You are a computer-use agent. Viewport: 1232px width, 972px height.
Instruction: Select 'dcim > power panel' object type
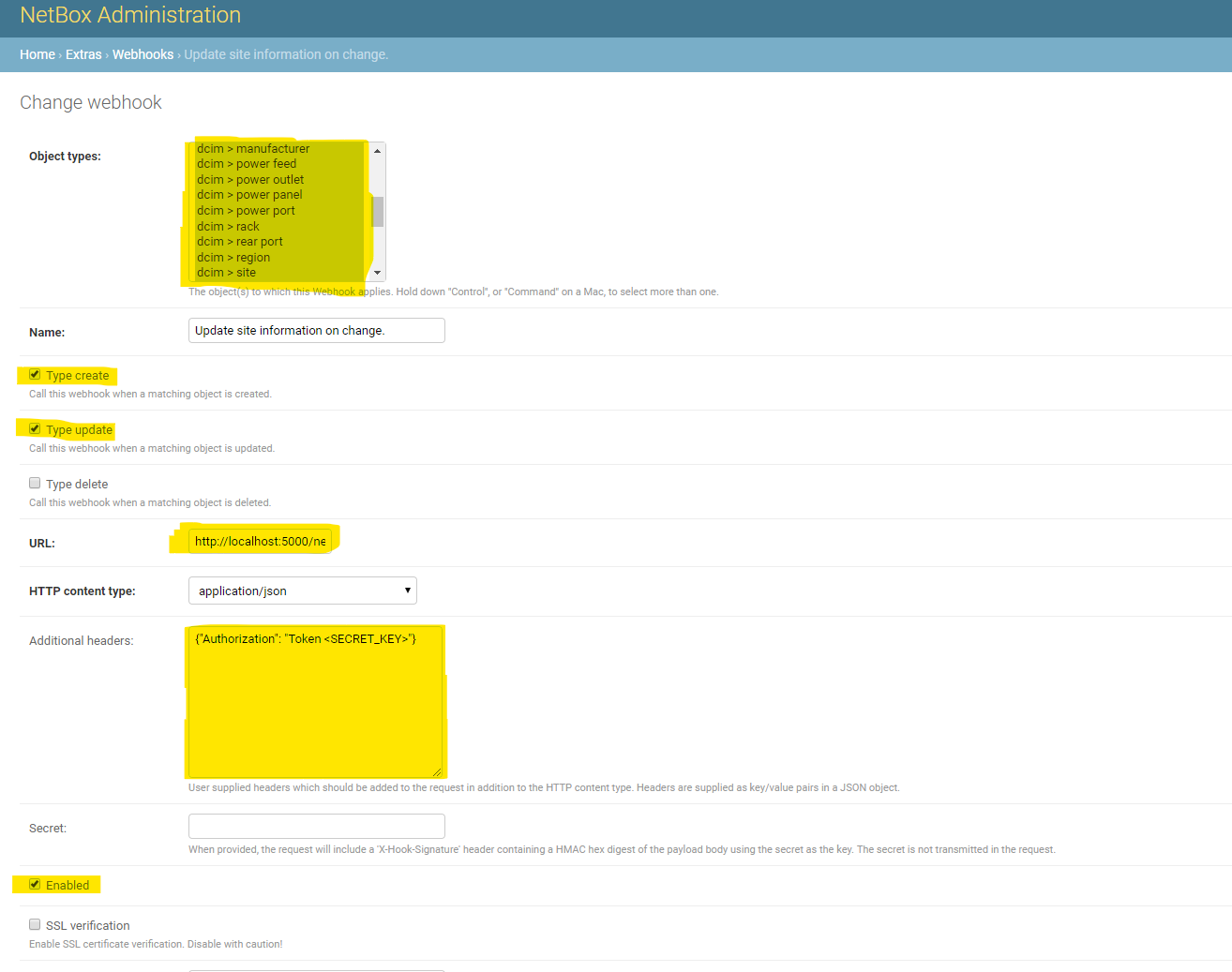pyautogui.click(x=279, y=195)
